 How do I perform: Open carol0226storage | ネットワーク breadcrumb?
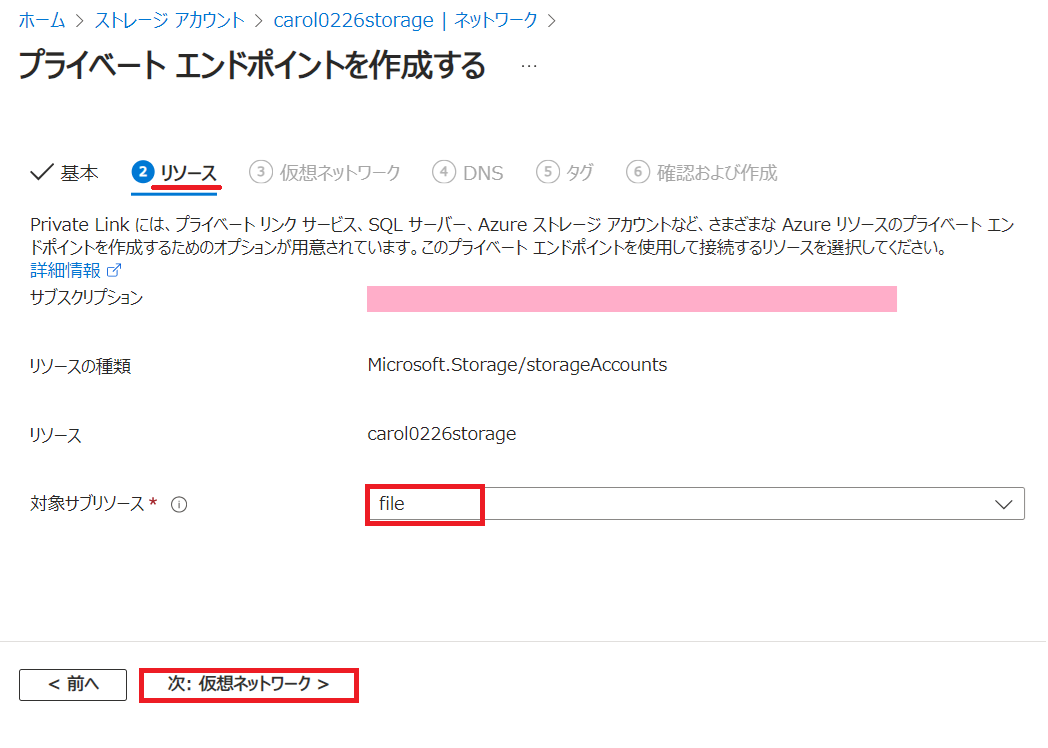406,21
